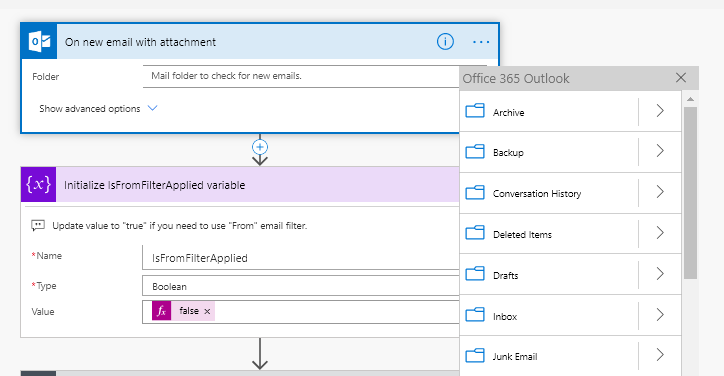Choose the Conversation History folder name

point(537,194)
